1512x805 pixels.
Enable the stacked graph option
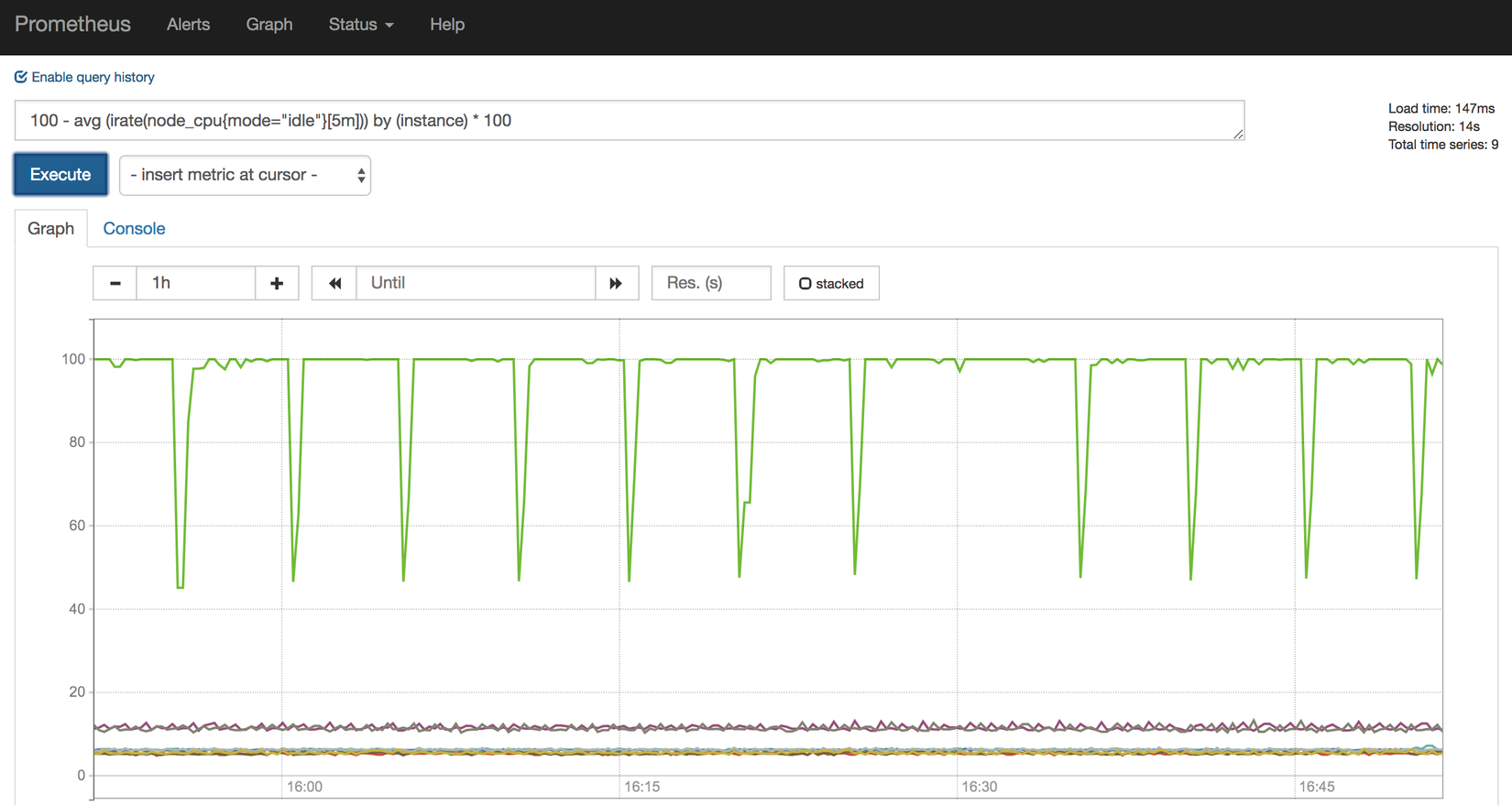831,283
